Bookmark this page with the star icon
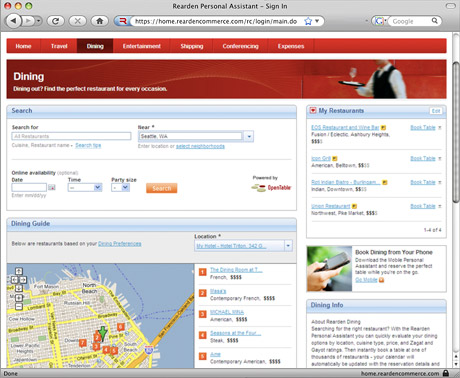Image resolution: width=460 pixels, height=378 pixels. point(308,21)
